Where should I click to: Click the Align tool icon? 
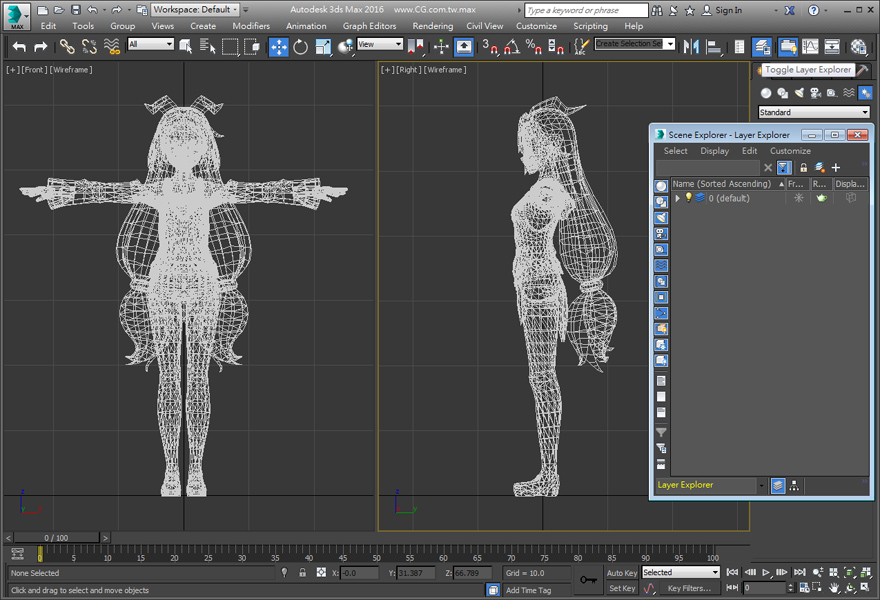coord(714,47)
